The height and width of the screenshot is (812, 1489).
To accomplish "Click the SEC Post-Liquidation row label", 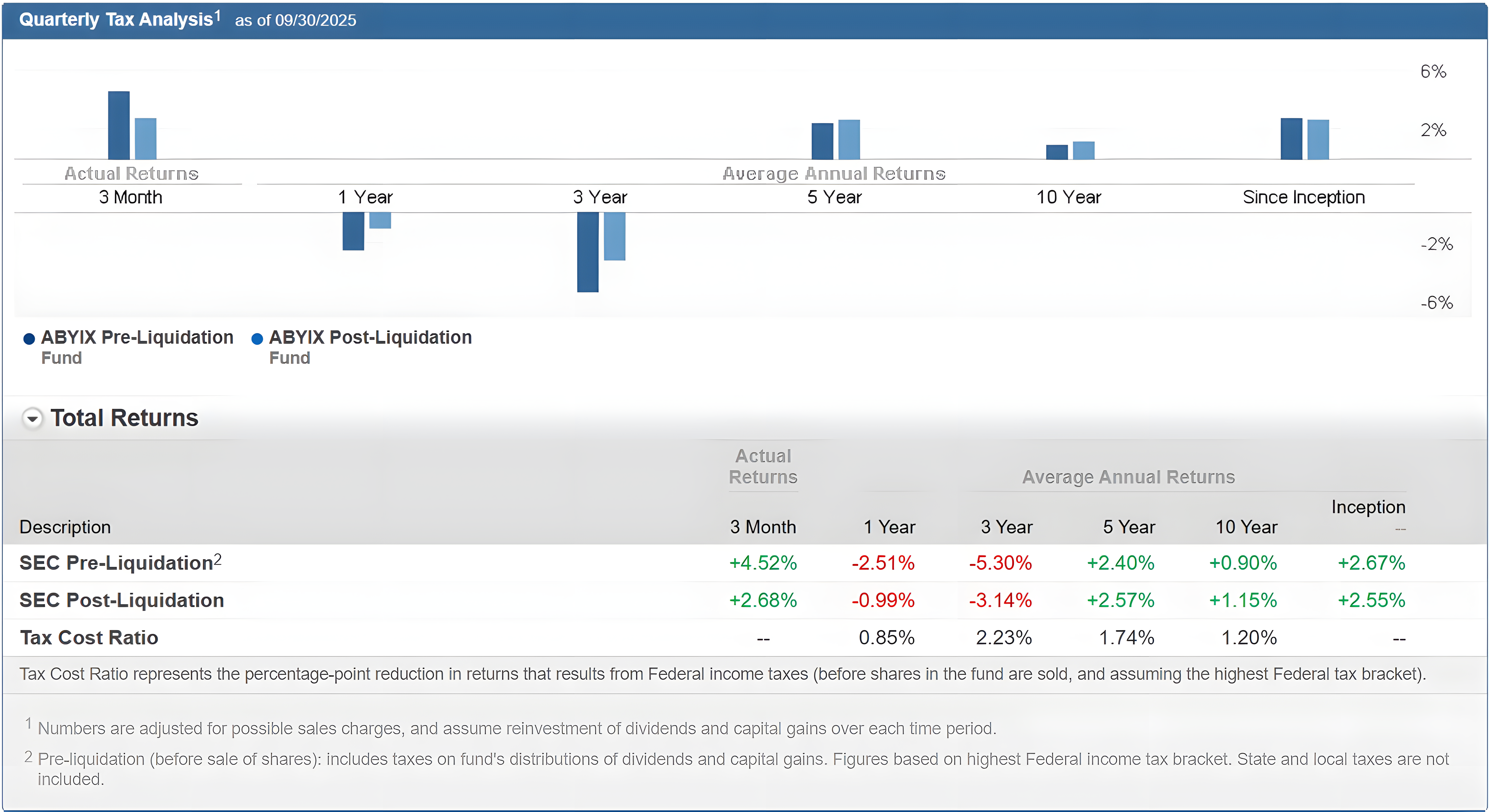I will coord(121,600).
